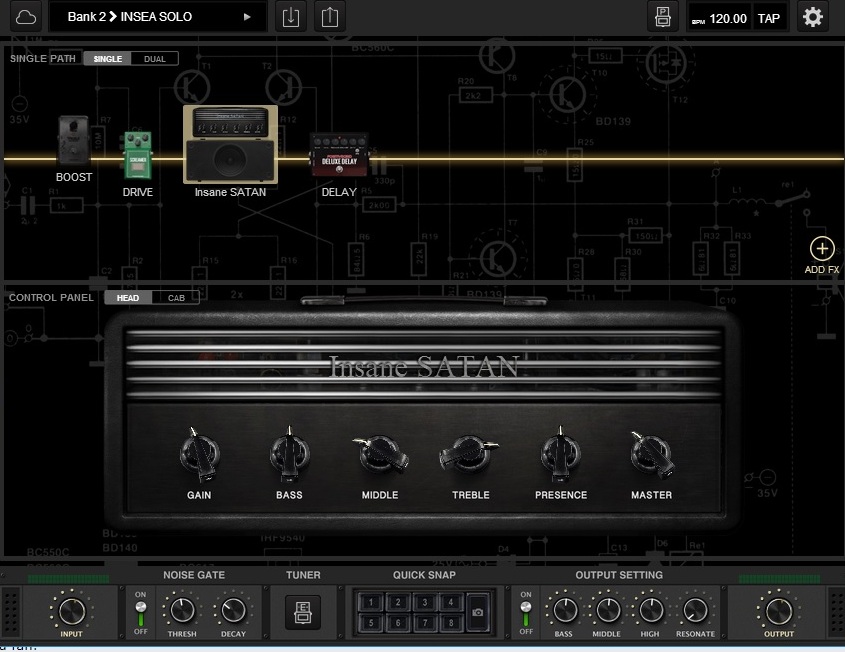Open the TUNER button
The height and width of the screenshot is (652, 845).
pyautogui.click(x=303, y=613)
